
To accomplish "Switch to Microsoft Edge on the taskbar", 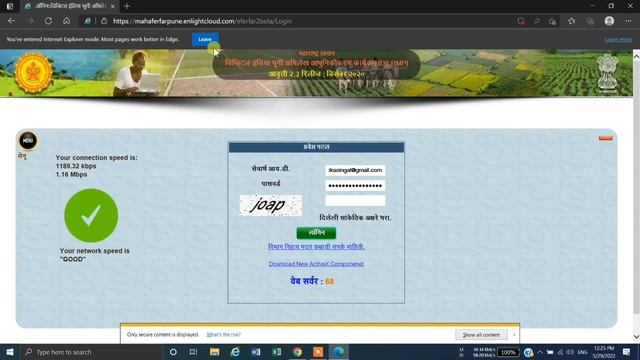I will pyautogui.click(x=339, y=352).
